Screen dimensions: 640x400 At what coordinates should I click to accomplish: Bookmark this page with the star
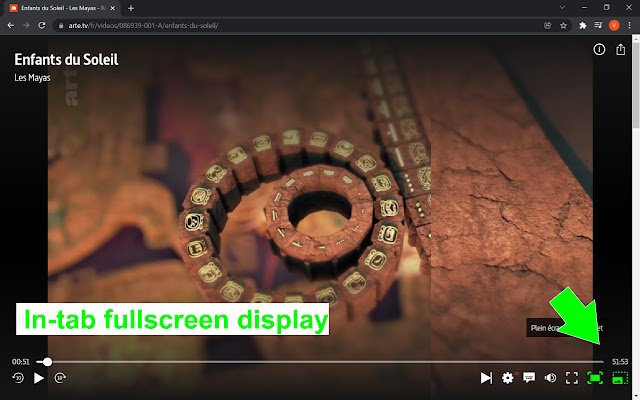click(x=563, y=25)
